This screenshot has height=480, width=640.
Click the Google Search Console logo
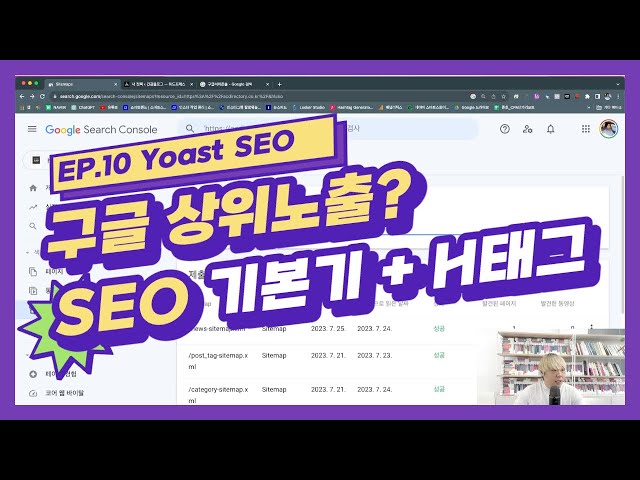101,129
